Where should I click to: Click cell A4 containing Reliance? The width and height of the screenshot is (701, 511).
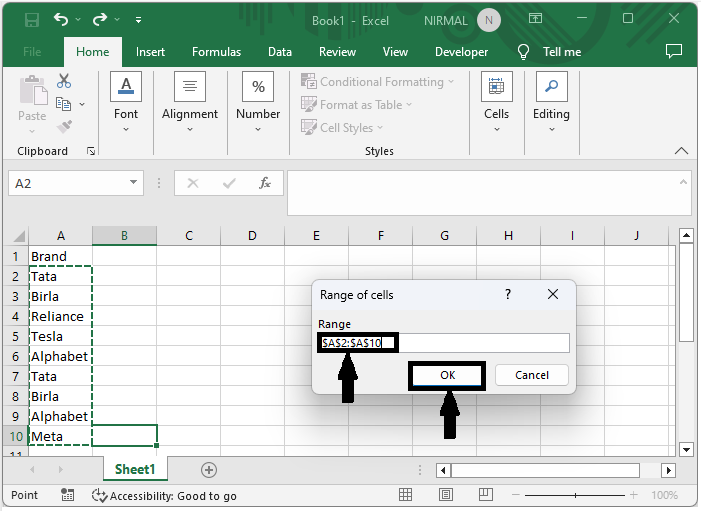tap(60, 317)
